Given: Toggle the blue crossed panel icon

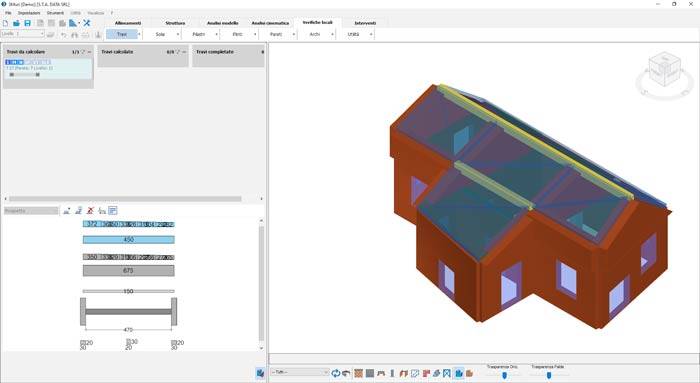Looking at the screenshot, I should tap(447, 373).
